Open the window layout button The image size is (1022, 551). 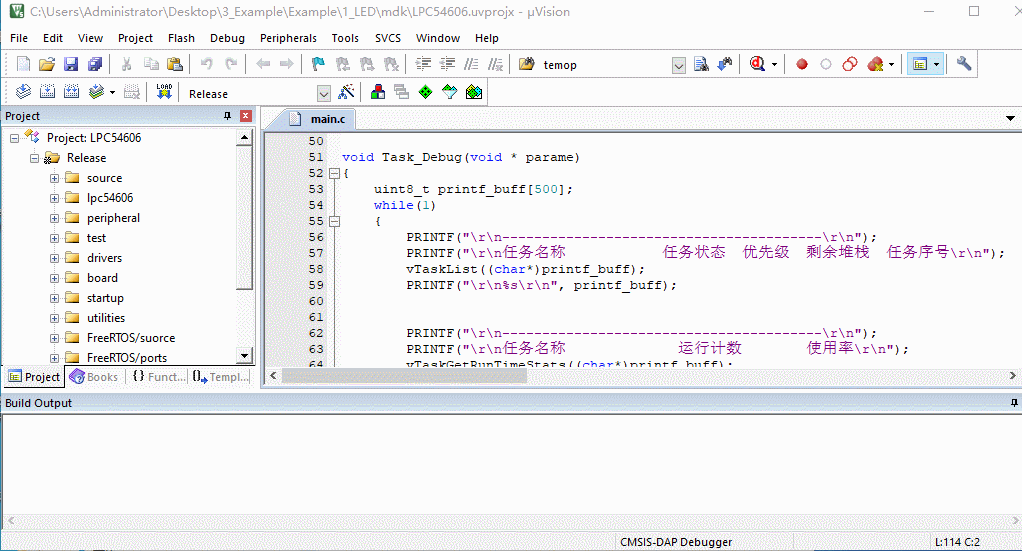920,64
